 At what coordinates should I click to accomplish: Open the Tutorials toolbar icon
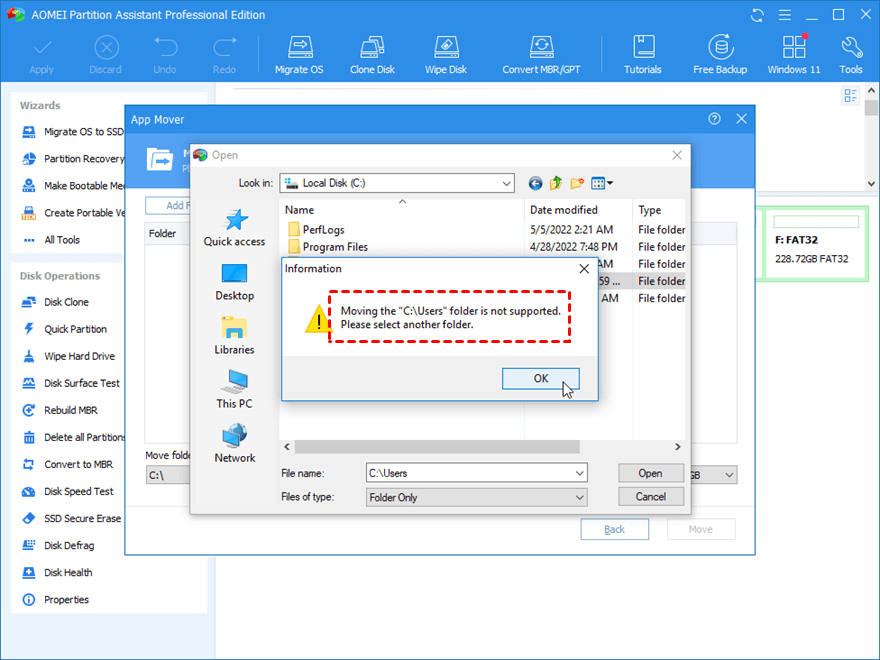coord(643,55)
